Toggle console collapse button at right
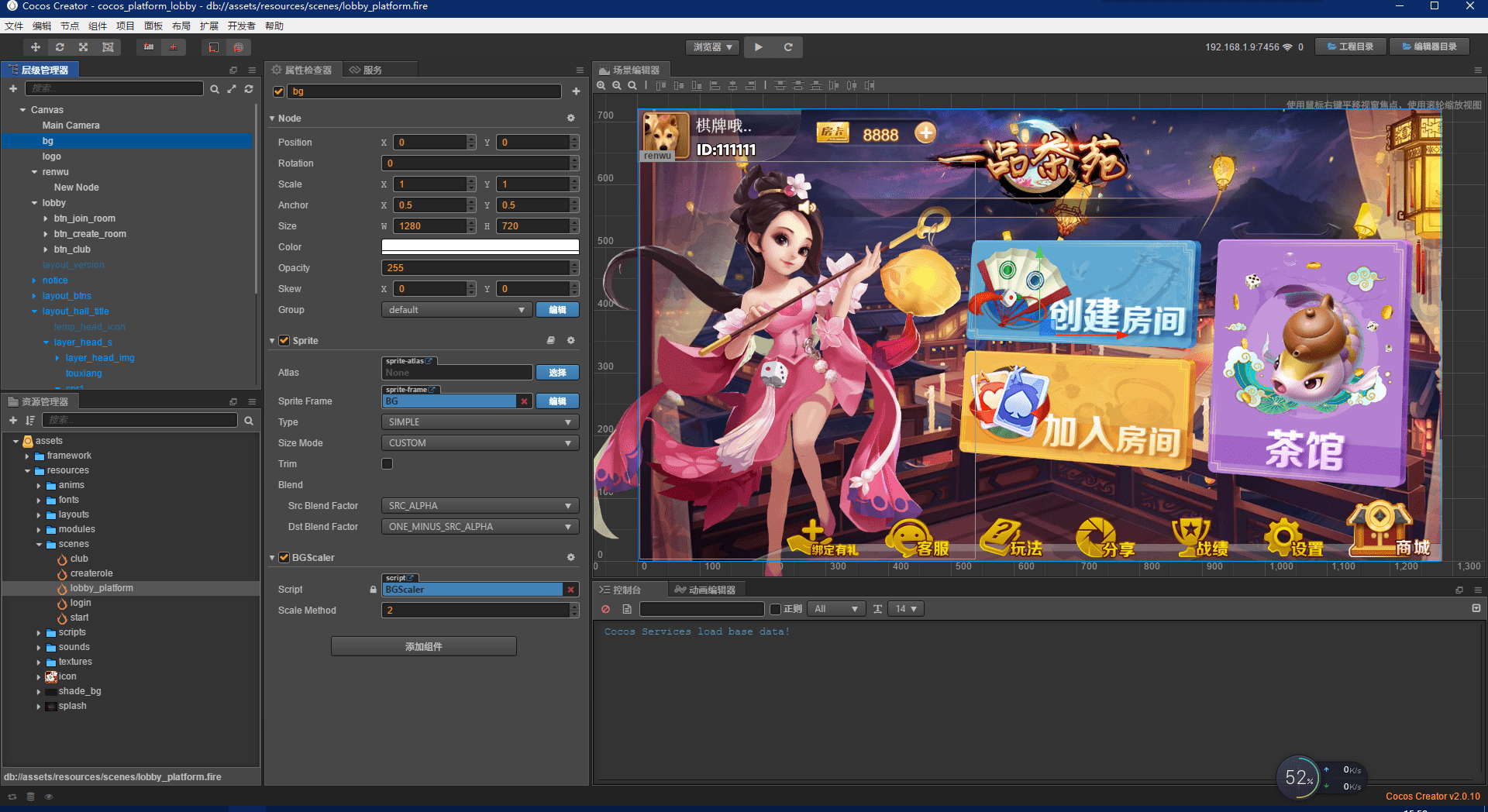 pyautogui.click(x=1476, y=609)
